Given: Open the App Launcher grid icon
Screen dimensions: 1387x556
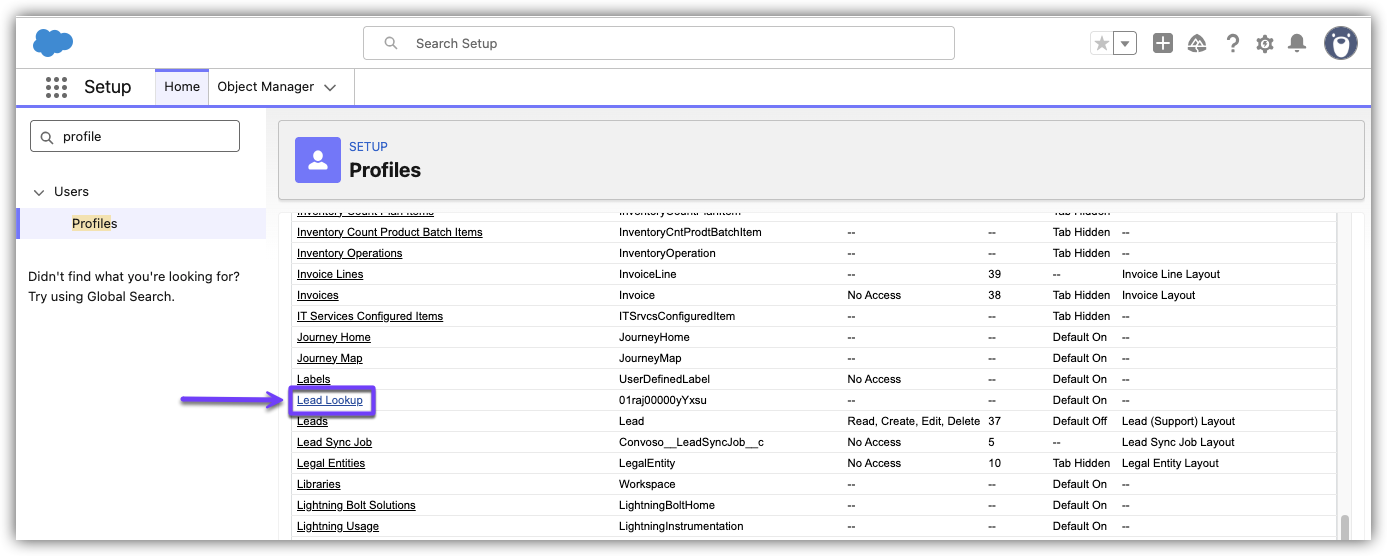Looking at the screenshot, I should pyautogui.click(x=56, y=87).
